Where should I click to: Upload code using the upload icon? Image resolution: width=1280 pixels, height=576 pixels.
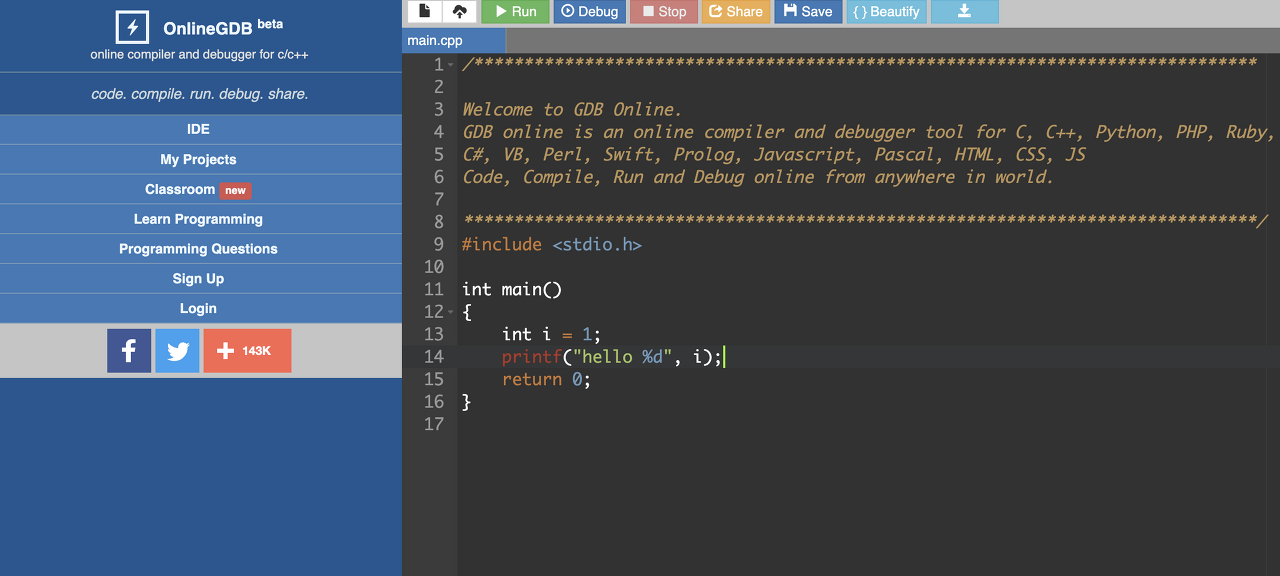pos(459,11)
